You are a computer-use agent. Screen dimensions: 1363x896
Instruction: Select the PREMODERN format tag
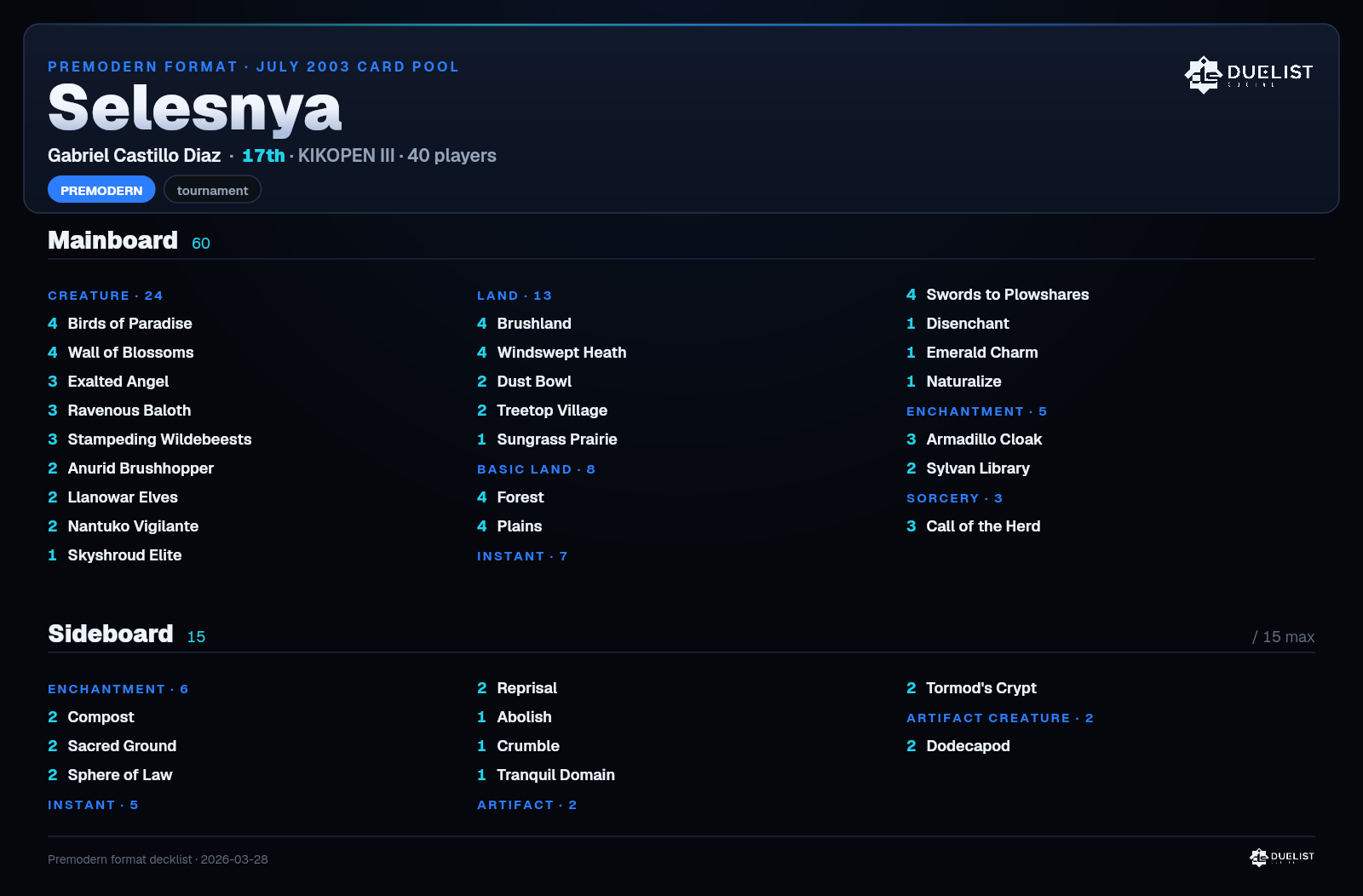101,190
